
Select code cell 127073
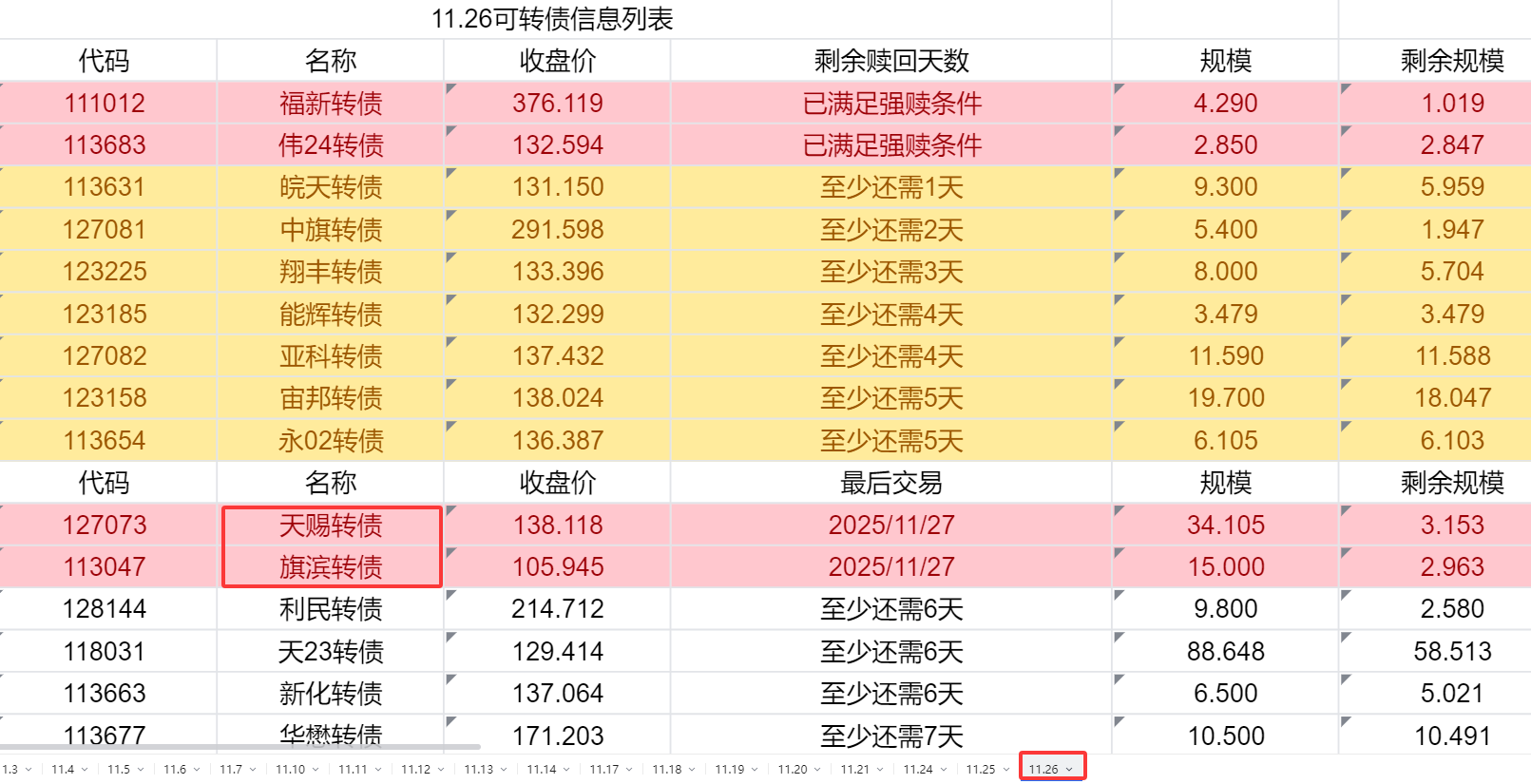point(105,525)
